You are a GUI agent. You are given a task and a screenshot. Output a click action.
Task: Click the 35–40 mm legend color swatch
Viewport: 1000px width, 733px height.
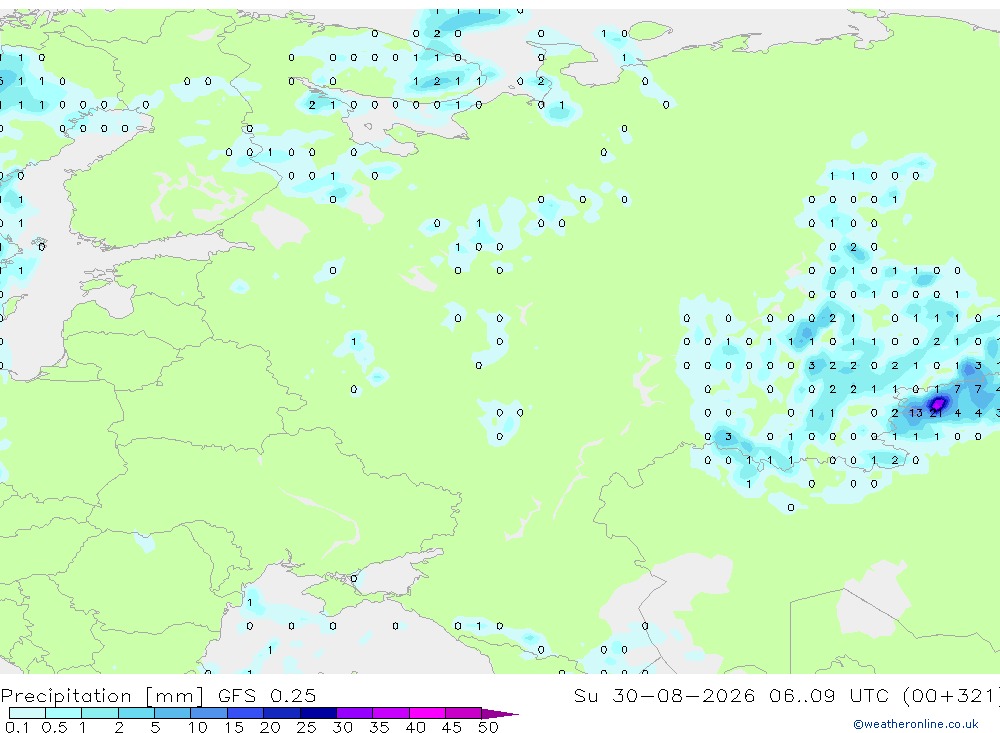(391, 713)
